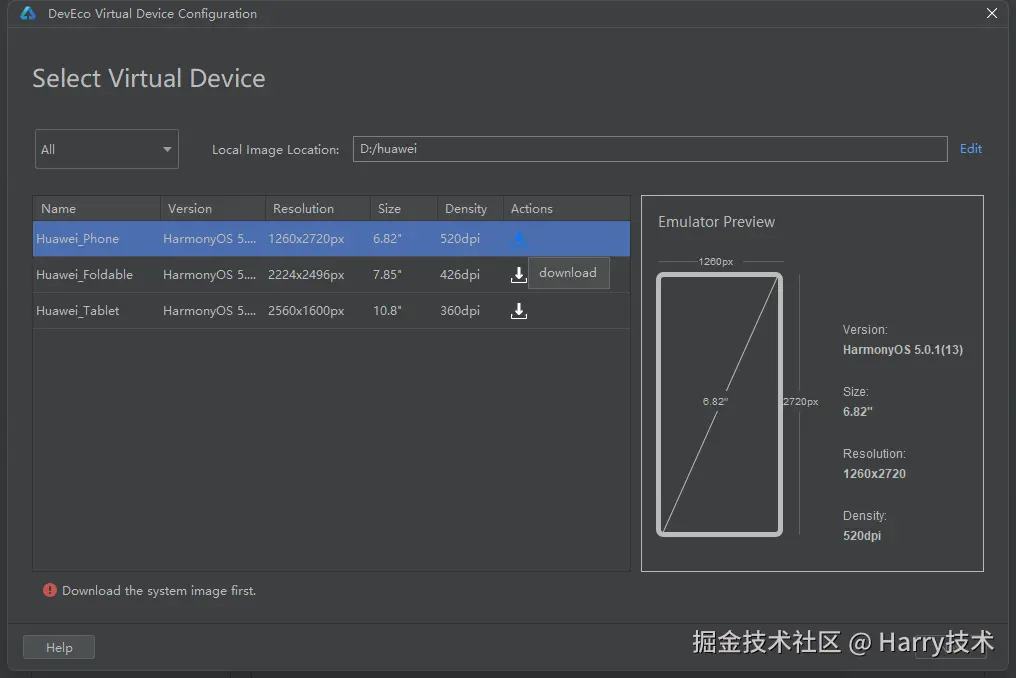
Task: Click the DevEco logo in title bar
Action: 28,13
